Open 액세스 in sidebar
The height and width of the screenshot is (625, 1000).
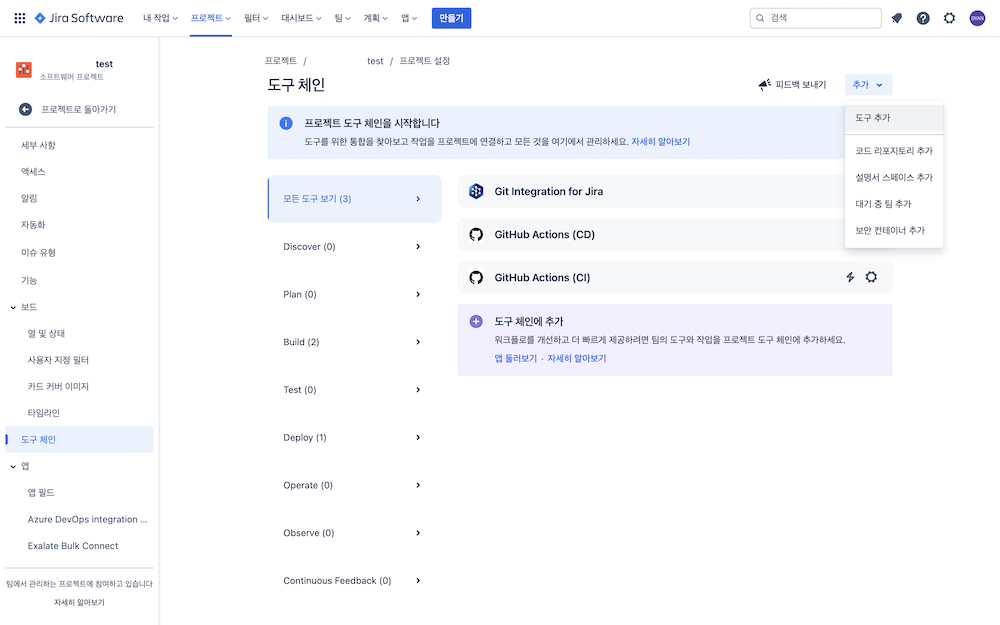(79, 172)
